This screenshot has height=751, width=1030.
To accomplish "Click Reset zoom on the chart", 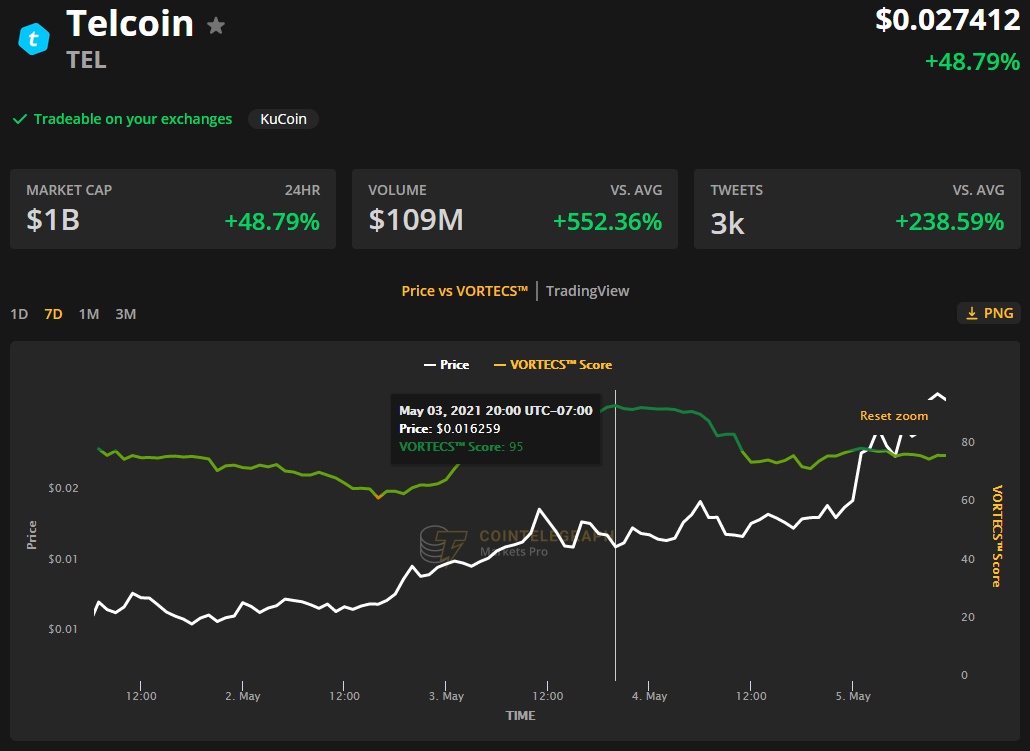I will click(894, 416).
